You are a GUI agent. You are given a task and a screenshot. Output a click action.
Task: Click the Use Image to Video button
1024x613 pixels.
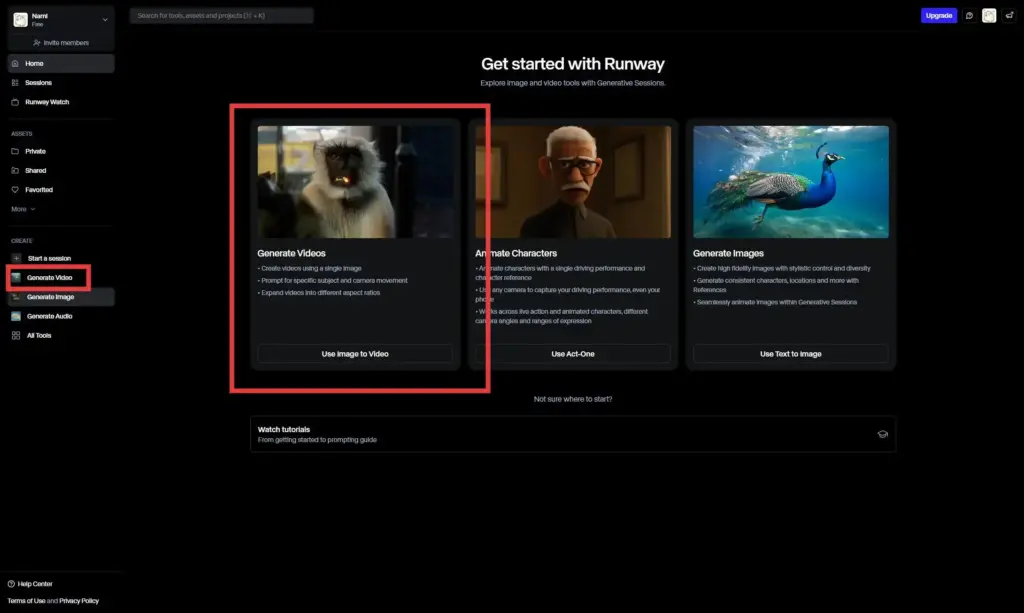coord(355,354)
